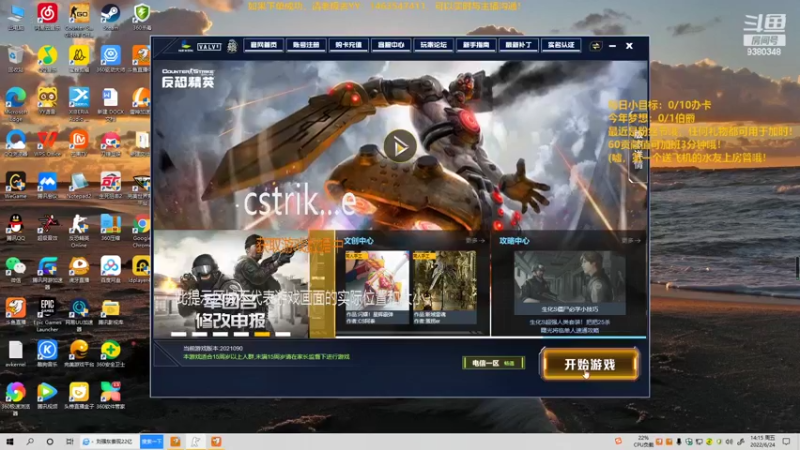This screenshot has width=800, height=450.
Task: Open Task View from taskbar
Action: pos(69,441)
